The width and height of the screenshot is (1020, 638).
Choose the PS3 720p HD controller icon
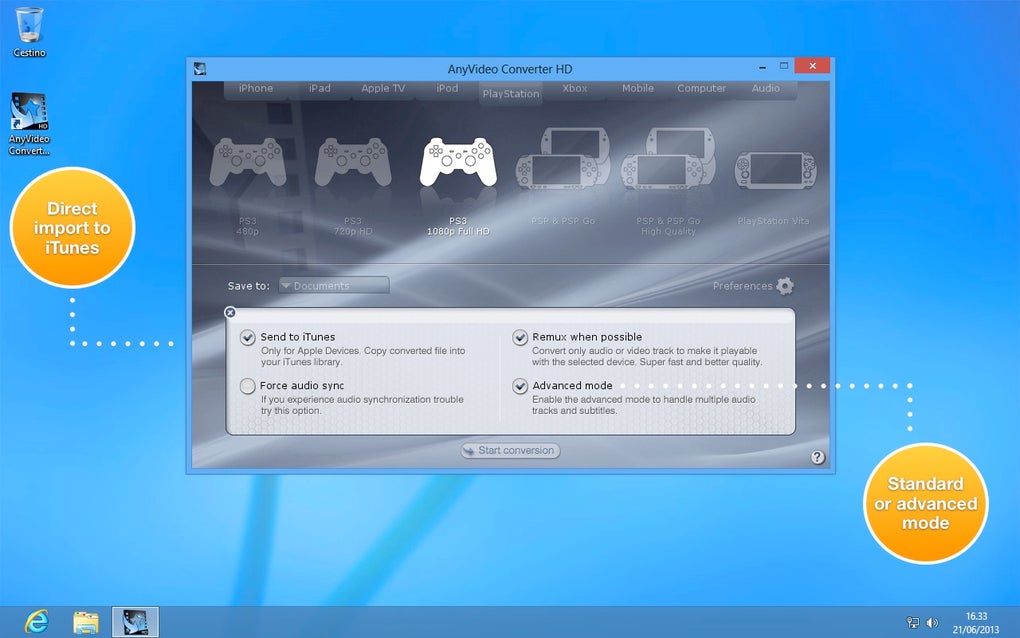point(353,164)
